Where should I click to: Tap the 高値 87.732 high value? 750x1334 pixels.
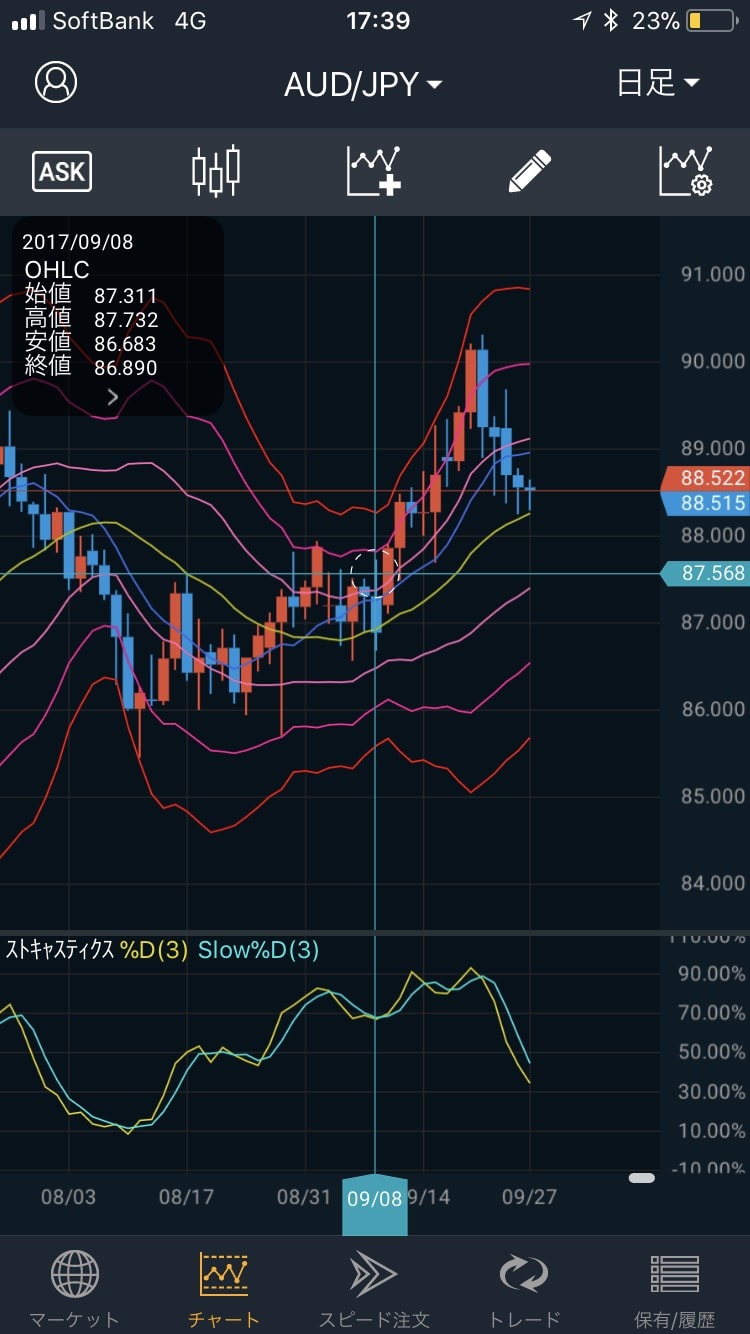(90, 320)
